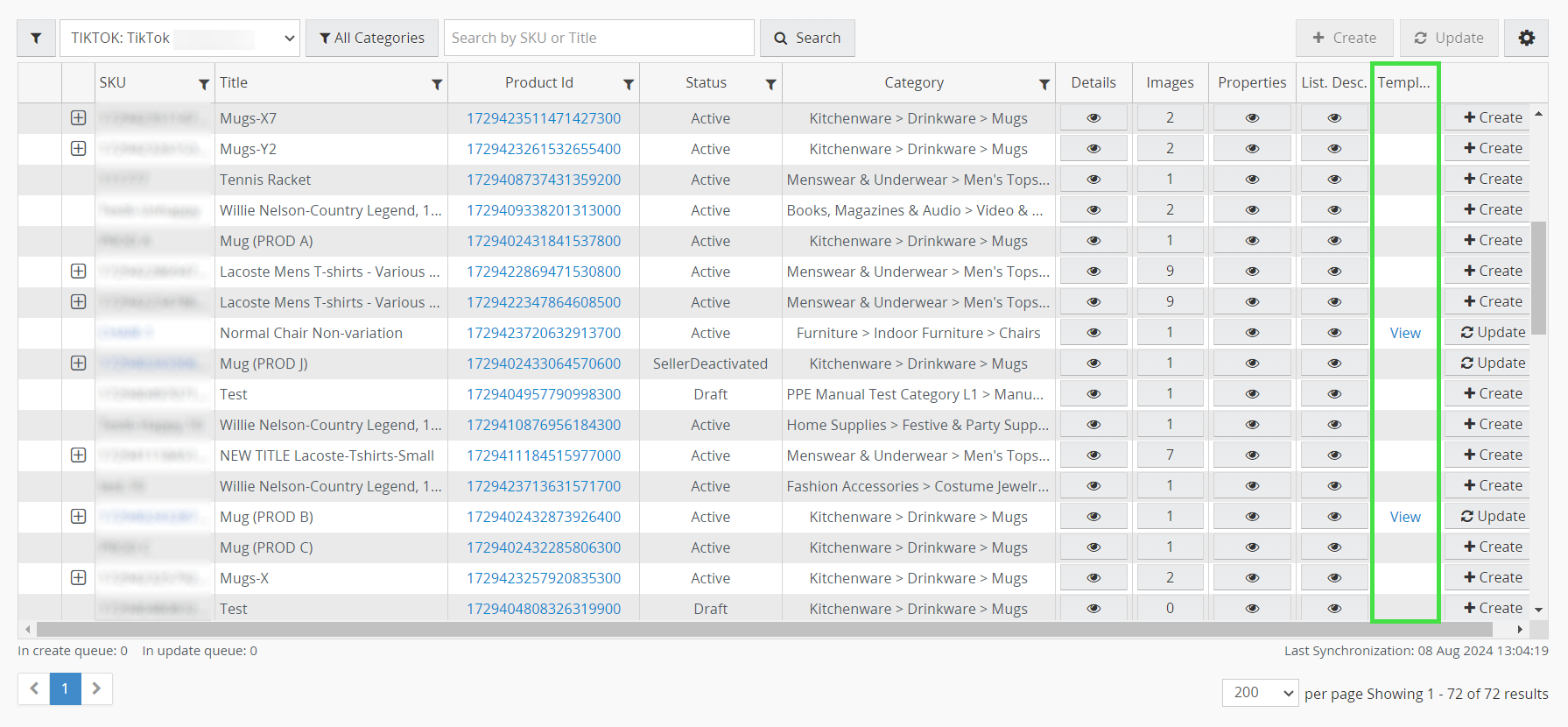View details eye for Tennis Racket
The image size is (1568, 727).
[x=1093, y=180]
